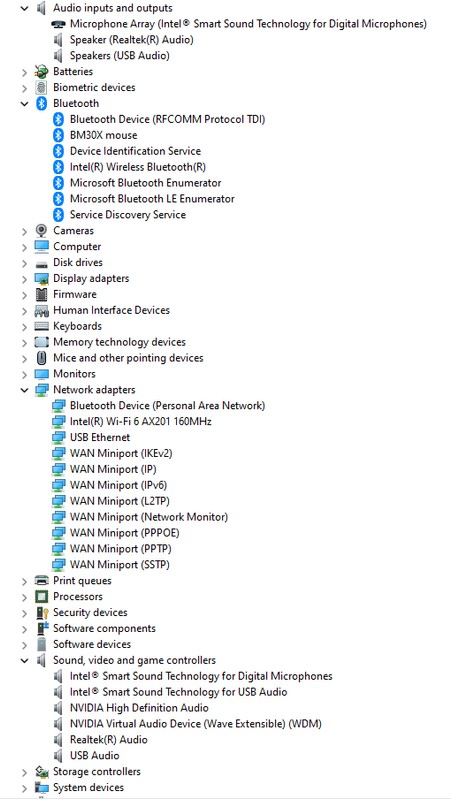Click the Biometric devices fingerprint icon
Screen dimensions: 451x799
42,88
